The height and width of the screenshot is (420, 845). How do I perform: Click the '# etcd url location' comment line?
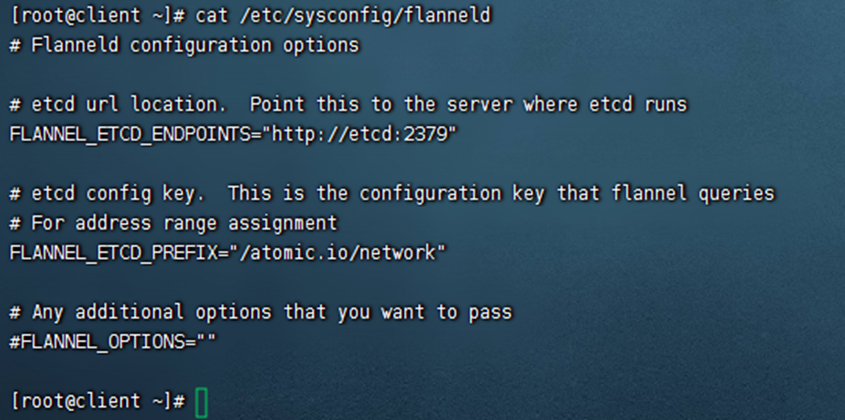(349, 104)
